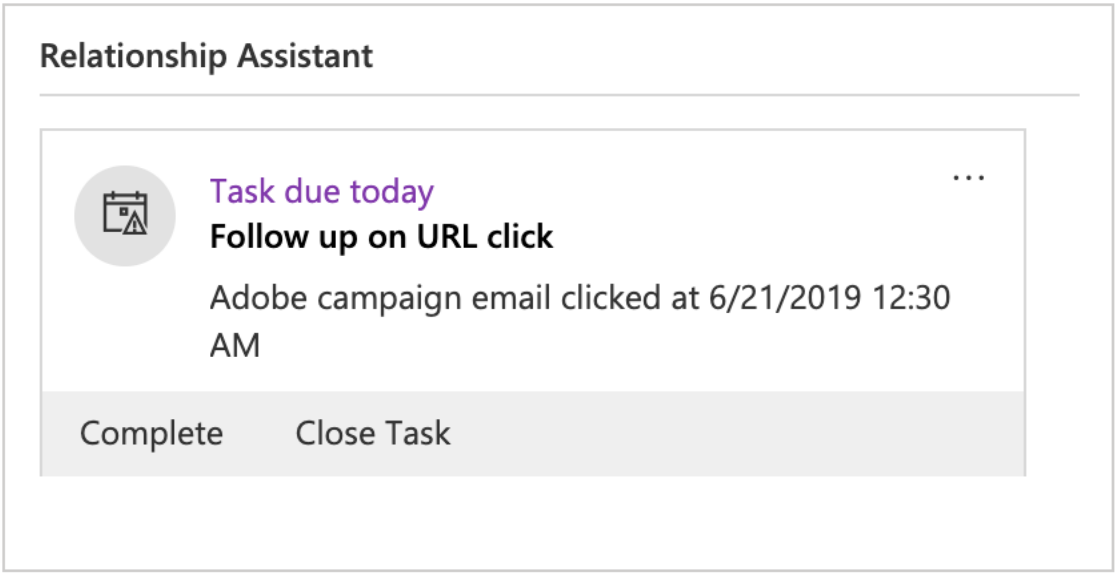Click the "AM" text on the card's last line

click(x=235, y=346)
